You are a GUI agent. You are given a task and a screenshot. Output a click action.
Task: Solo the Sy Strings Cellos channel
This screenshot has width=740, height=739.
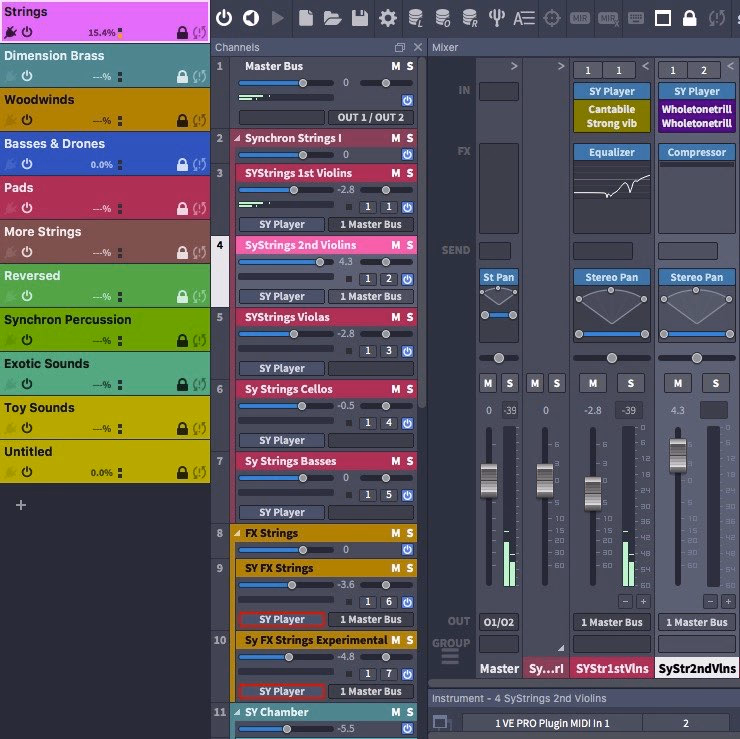click(410, 389)
